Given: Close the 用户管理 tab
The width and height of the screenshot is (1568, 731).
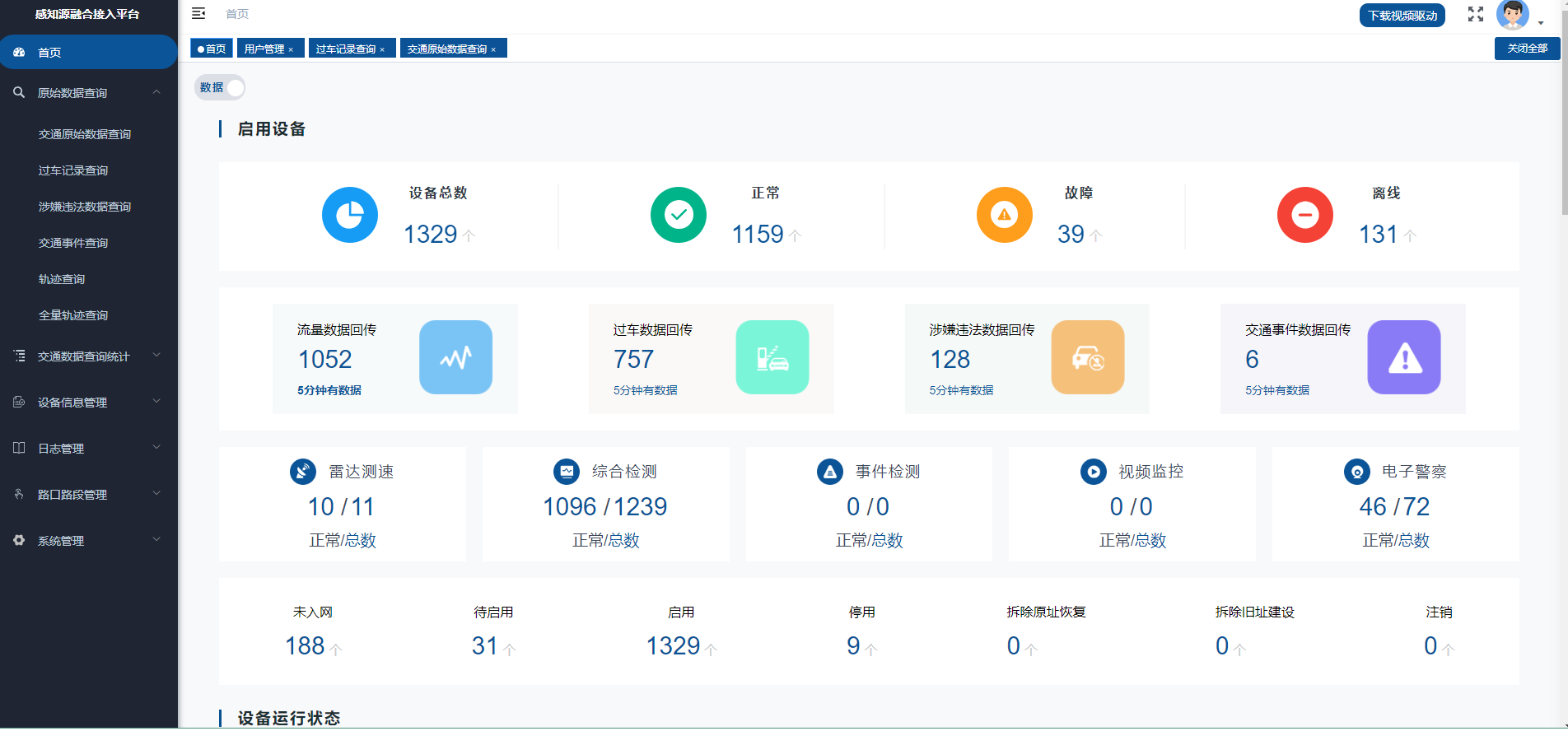Looking at the screenshot, I should coord(291,49).
